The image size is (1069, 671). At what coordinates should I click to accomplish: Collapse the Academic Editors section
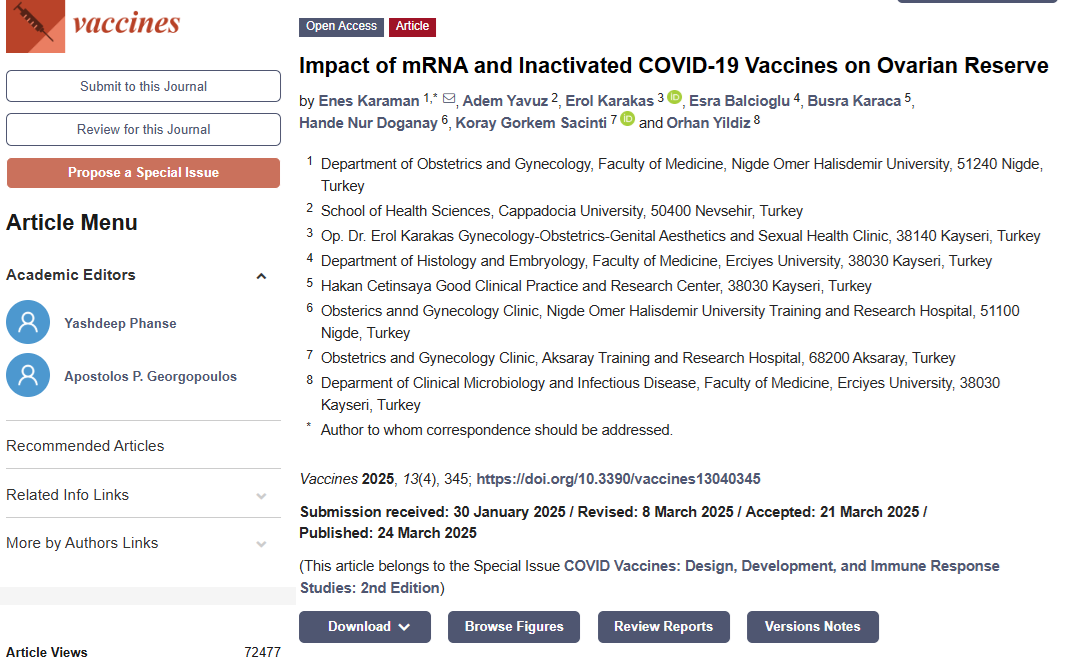261,276
